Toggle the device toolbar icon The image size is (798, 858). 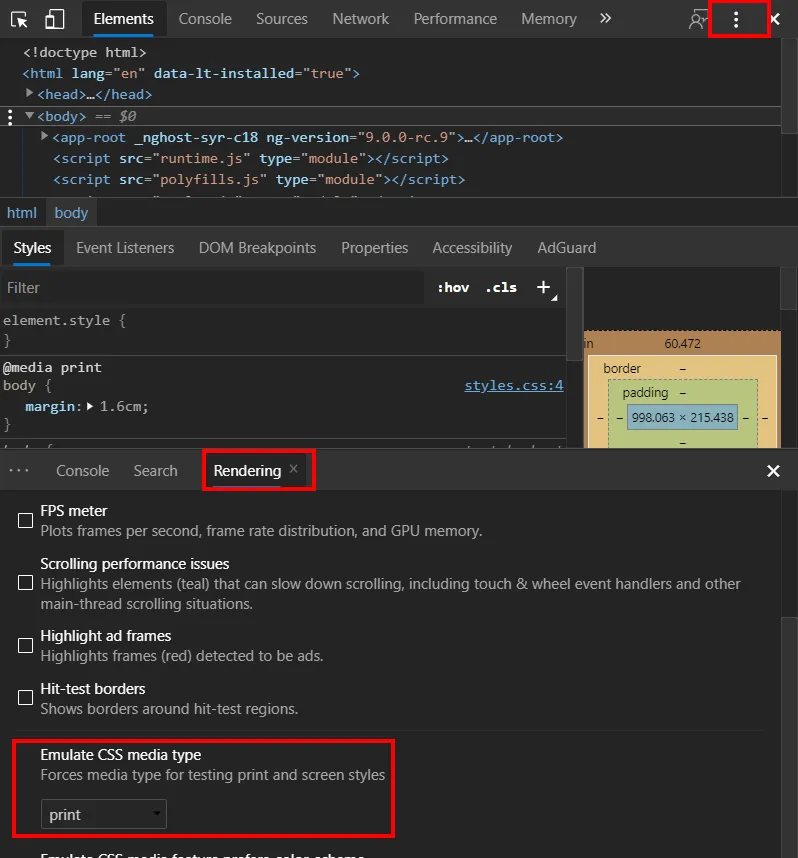click(54, 19)
